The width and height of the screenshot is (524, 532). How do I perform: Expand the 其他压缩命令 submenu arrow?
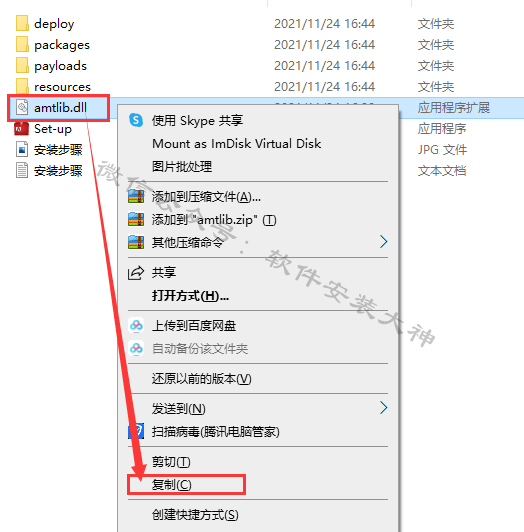tap(383, 242)
